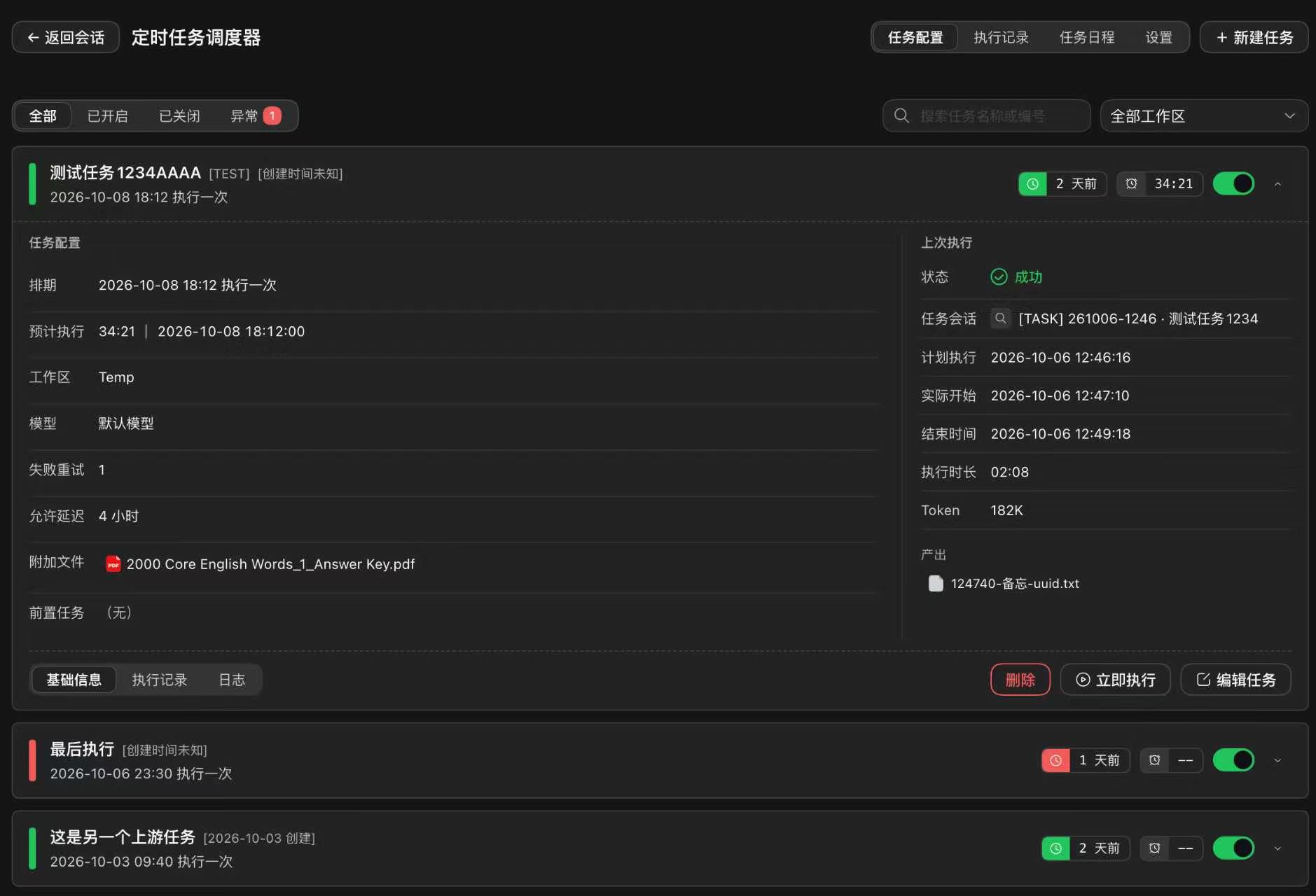Click the green clock icon on 这是另一个上游任务 row
Screen dimensions: 1316x896
1055,848
